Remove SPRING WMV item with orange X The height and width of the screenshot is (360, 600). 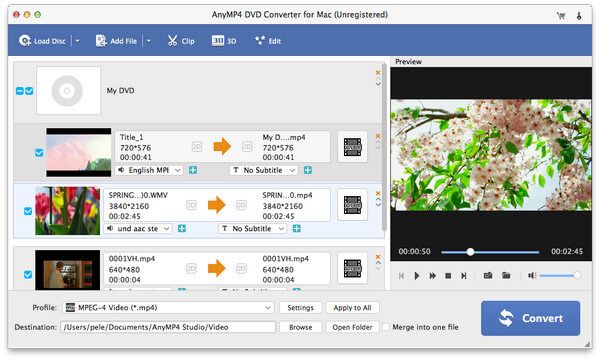tap(378, 193)
